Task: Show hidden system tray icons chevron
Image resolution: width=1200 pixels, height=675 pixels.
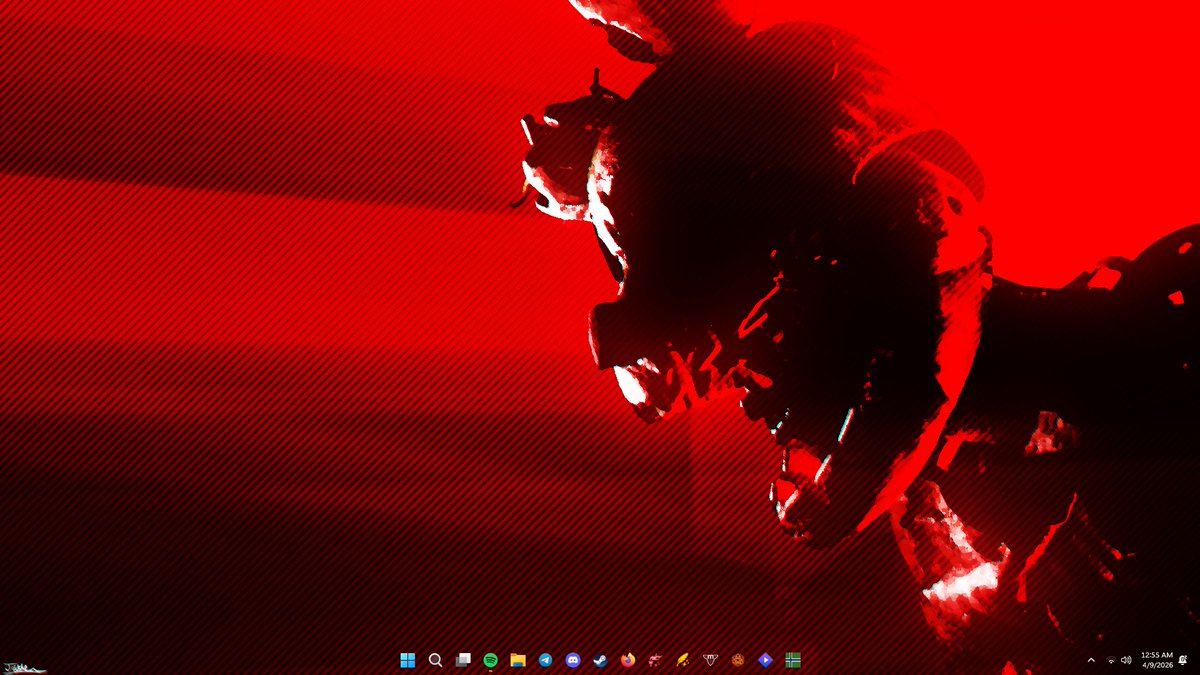Action: coord(1091,660)
